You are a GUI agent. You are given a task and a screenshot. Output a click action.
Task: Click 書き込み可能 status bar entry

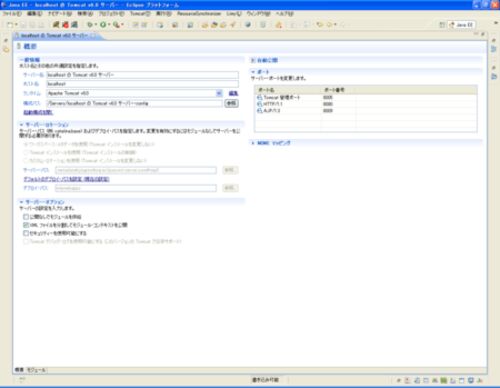pyautogui.click(x=265, y=380)
